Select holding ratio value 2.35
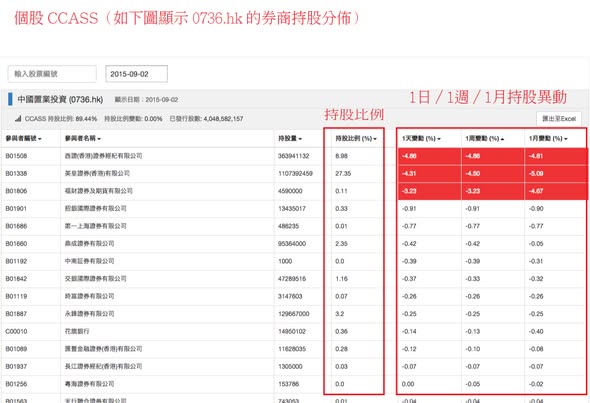Image resolution: width=590 pixels, height=403 pixels. pyautogui.click(x=341, y=243)
